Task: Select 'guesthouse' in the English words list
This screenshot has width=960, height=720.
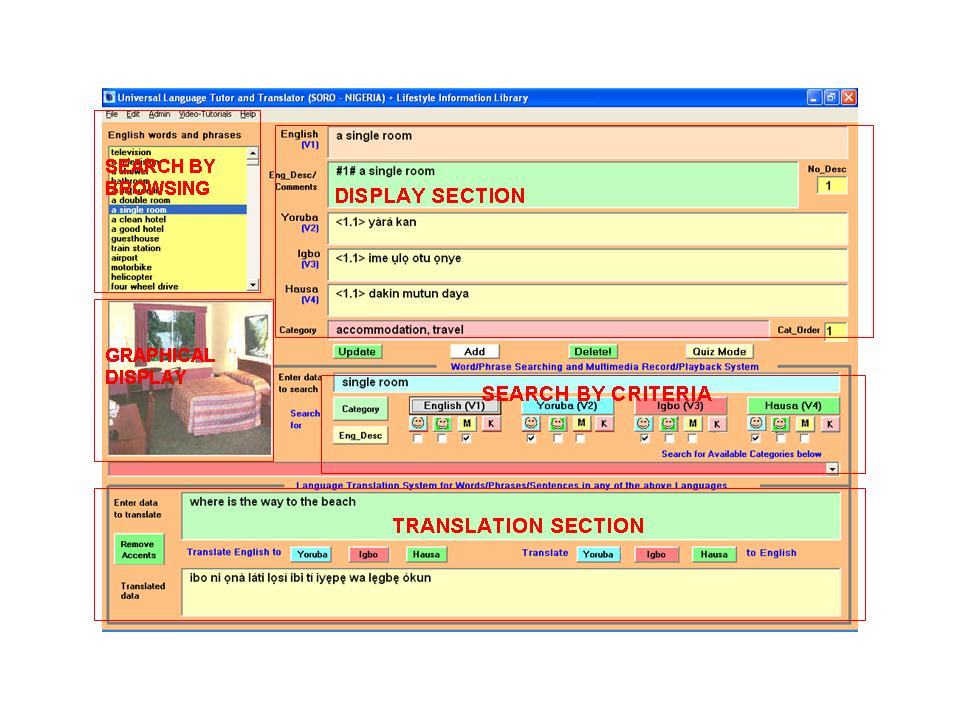Action: [x=135, y=239]
